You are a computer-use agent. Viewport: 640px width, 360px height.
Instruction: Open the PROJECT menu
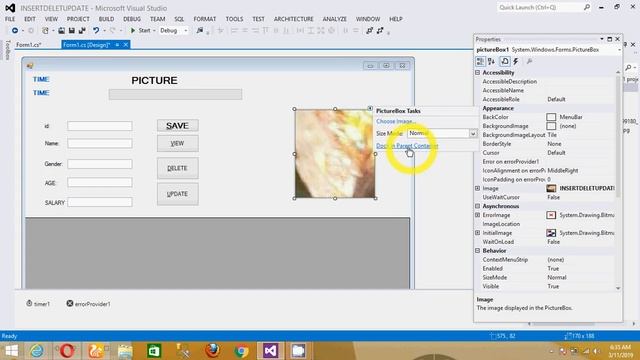[x=78, y=19]
